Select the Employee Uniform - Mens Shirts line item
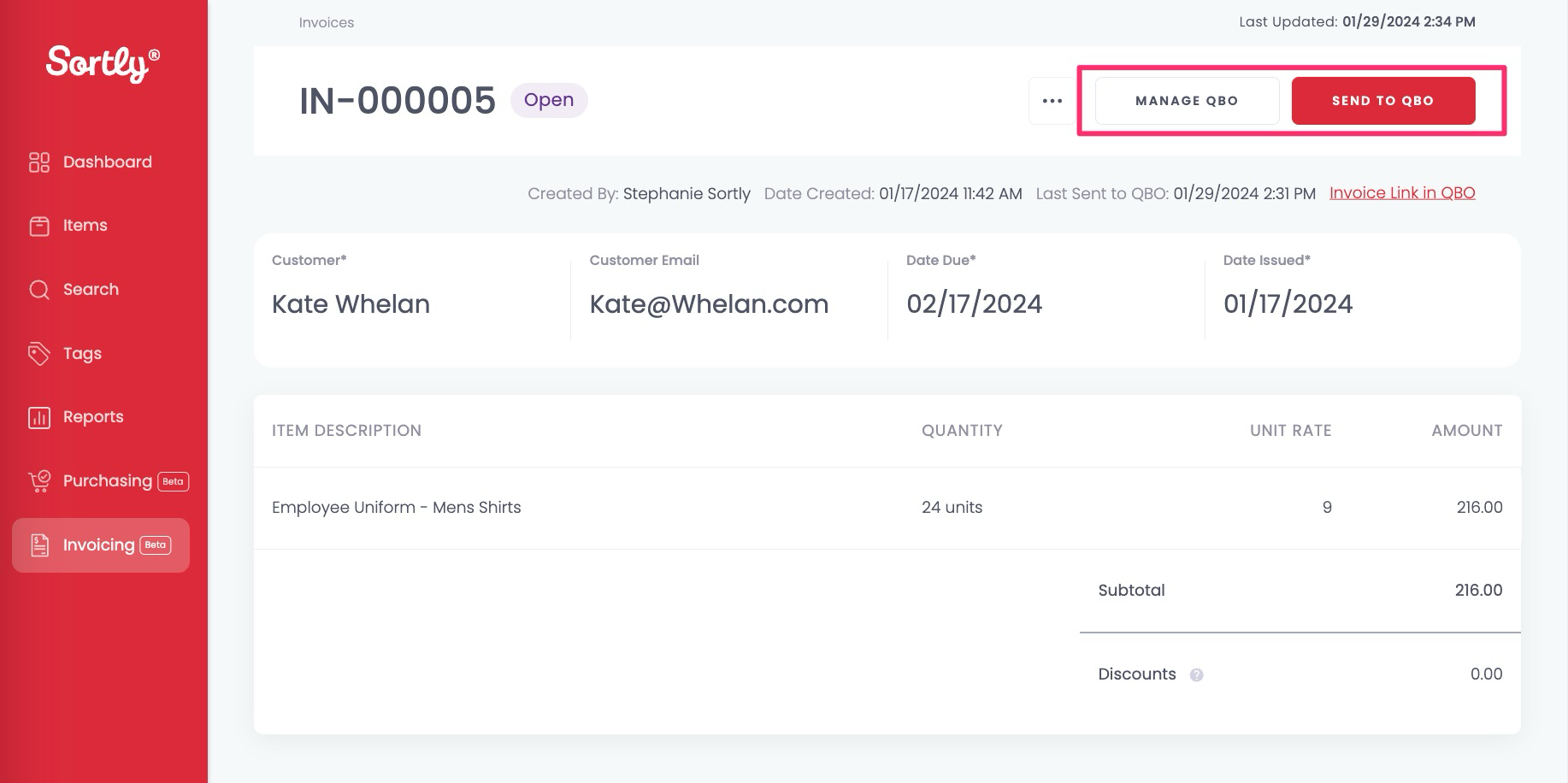Image resolution: width=1568 pixels, height=783 pixels. [396, 507]
